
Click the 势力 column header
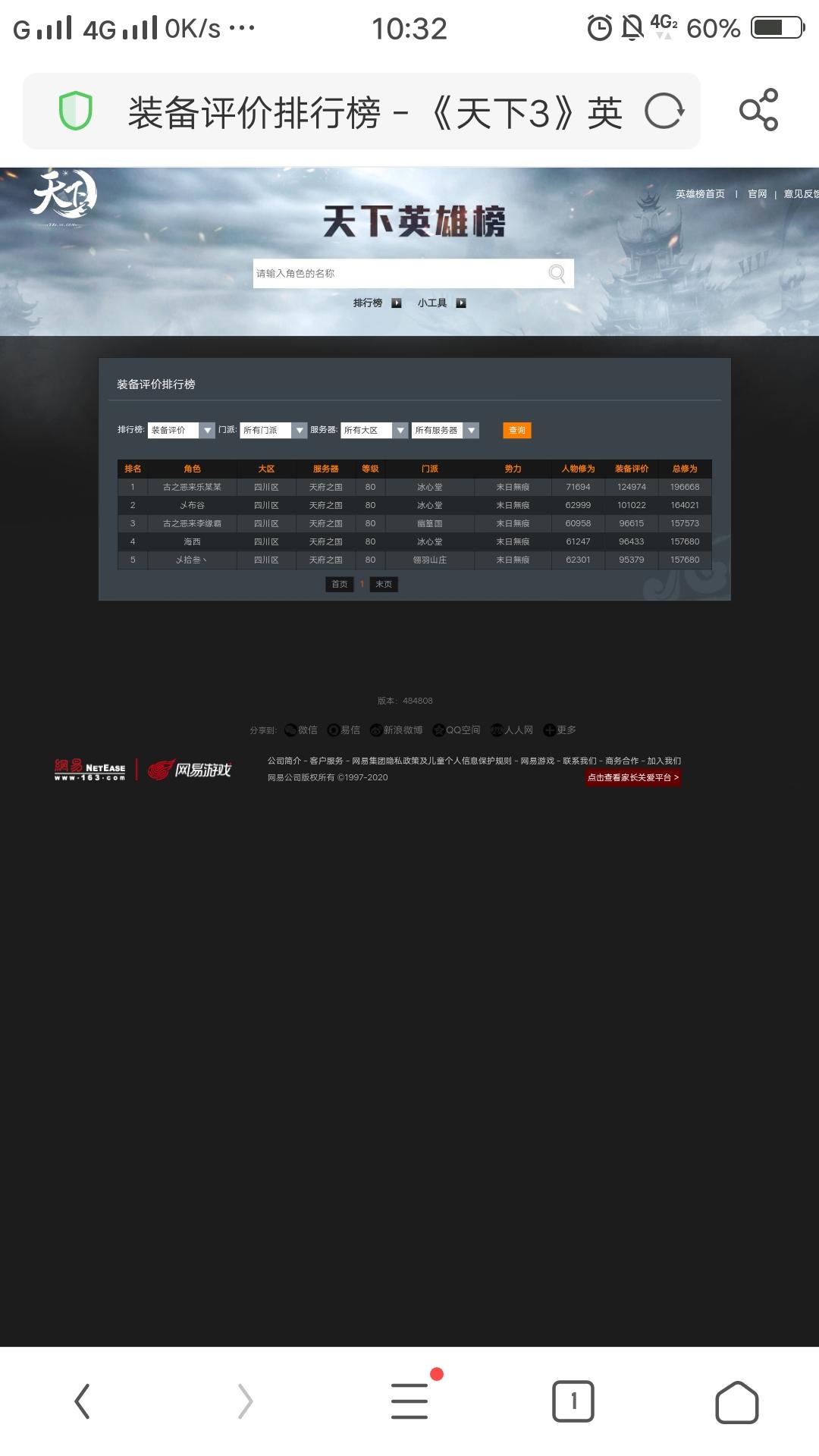(513, 469)
